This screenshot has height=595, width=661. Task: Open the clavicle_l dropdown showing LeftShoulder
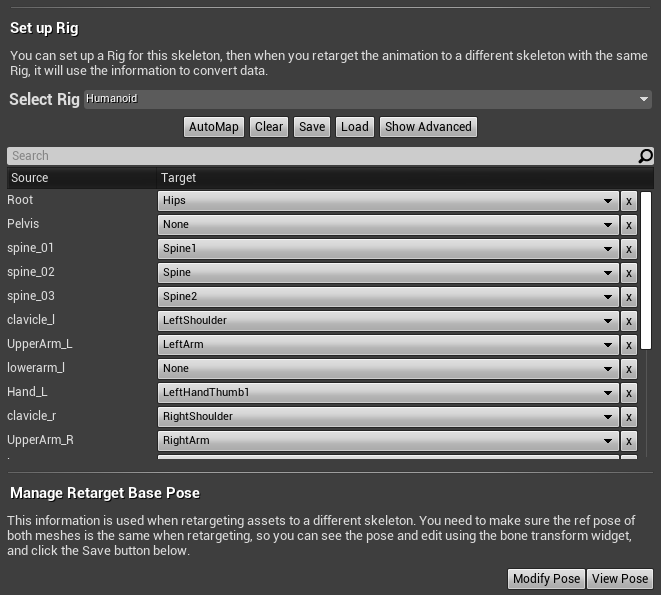388,321
